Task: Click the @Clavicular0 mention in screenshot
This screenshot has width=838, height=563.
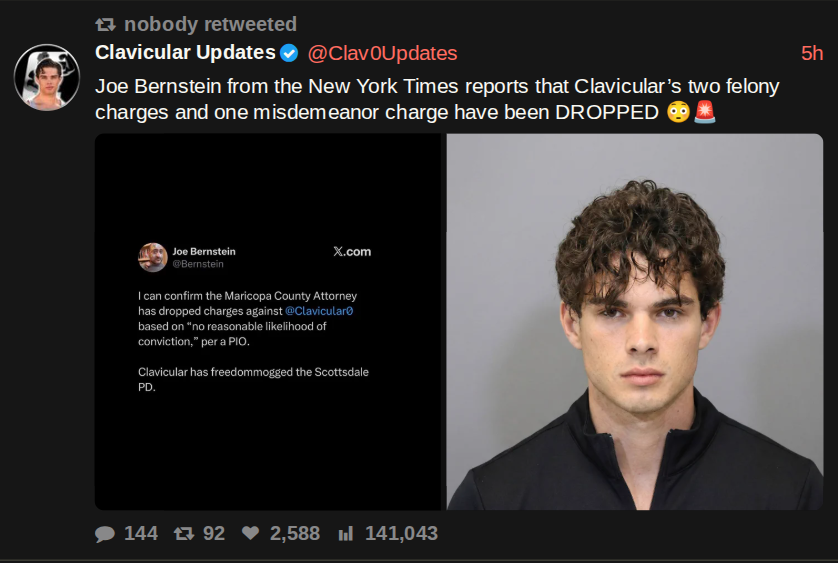Action: pos(319,311)
